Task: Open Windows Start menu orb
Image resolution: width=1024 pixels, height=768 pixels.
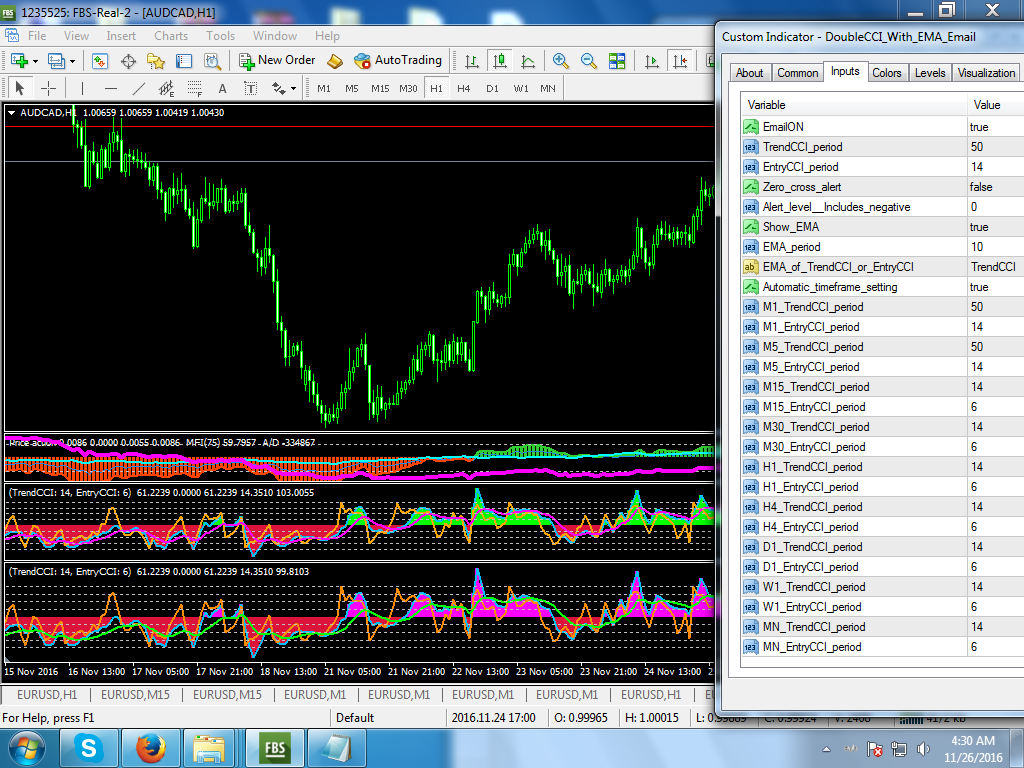Action: [x=26, y=749]
